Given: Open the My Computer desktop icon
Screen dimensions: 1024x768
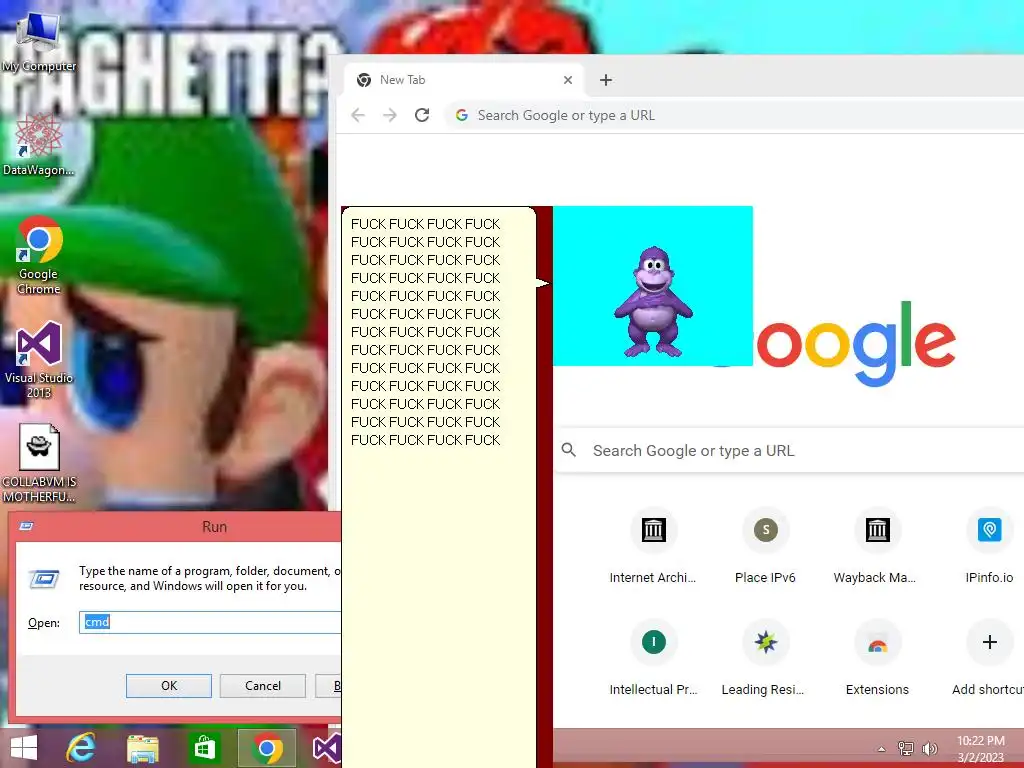Looking at the screenshot, I should pyautogui.click(x=38, y=40).
